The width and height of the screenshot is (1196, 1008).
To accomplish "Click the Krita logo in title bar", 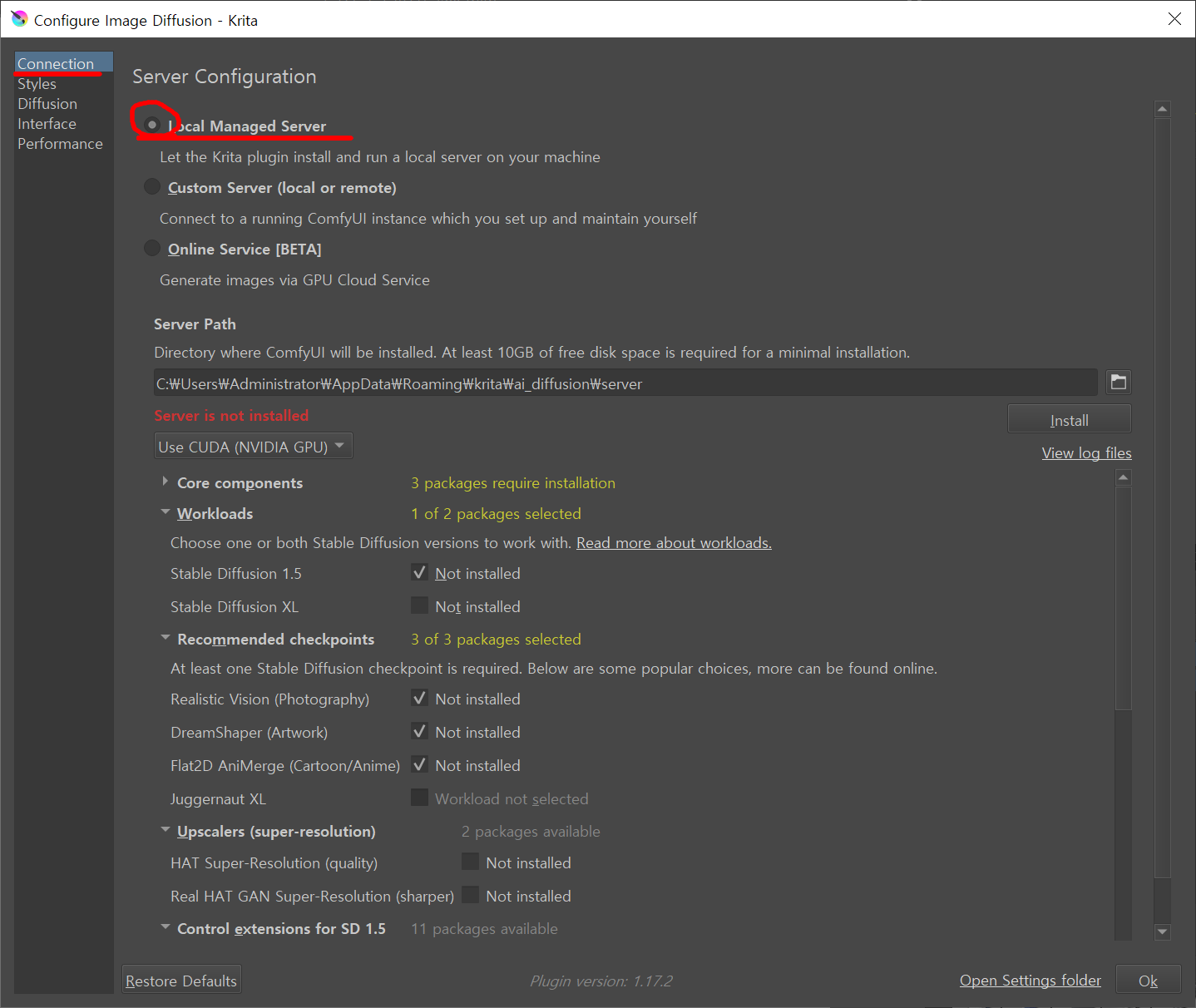I will [19, 19].
